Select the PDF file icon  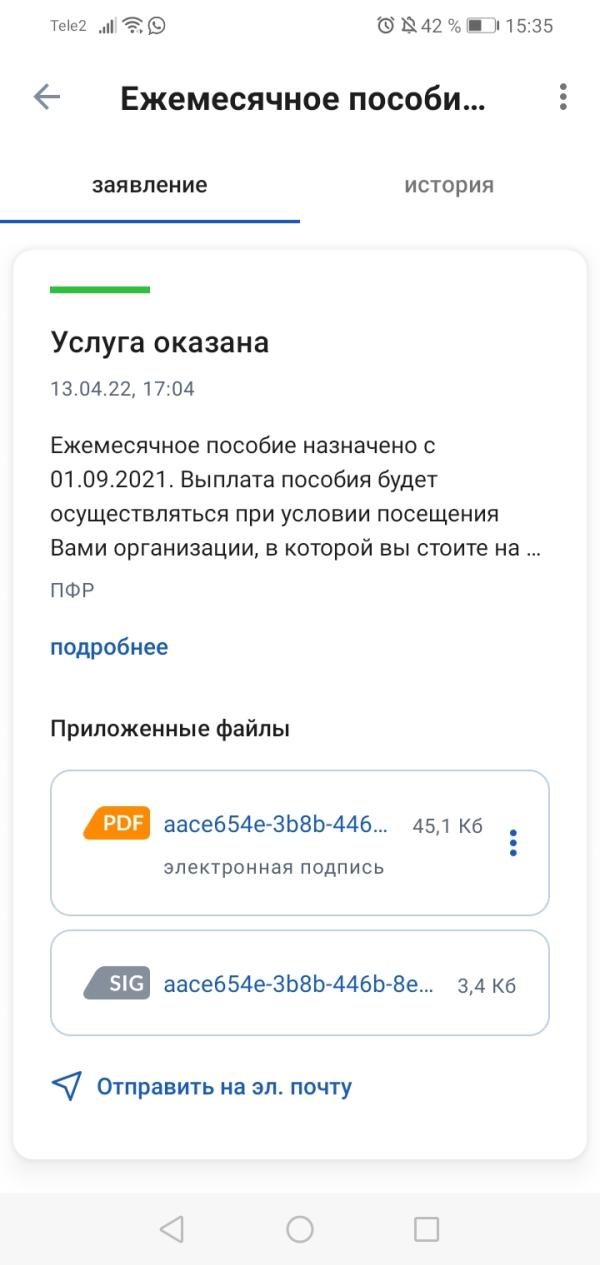(119, 824)
